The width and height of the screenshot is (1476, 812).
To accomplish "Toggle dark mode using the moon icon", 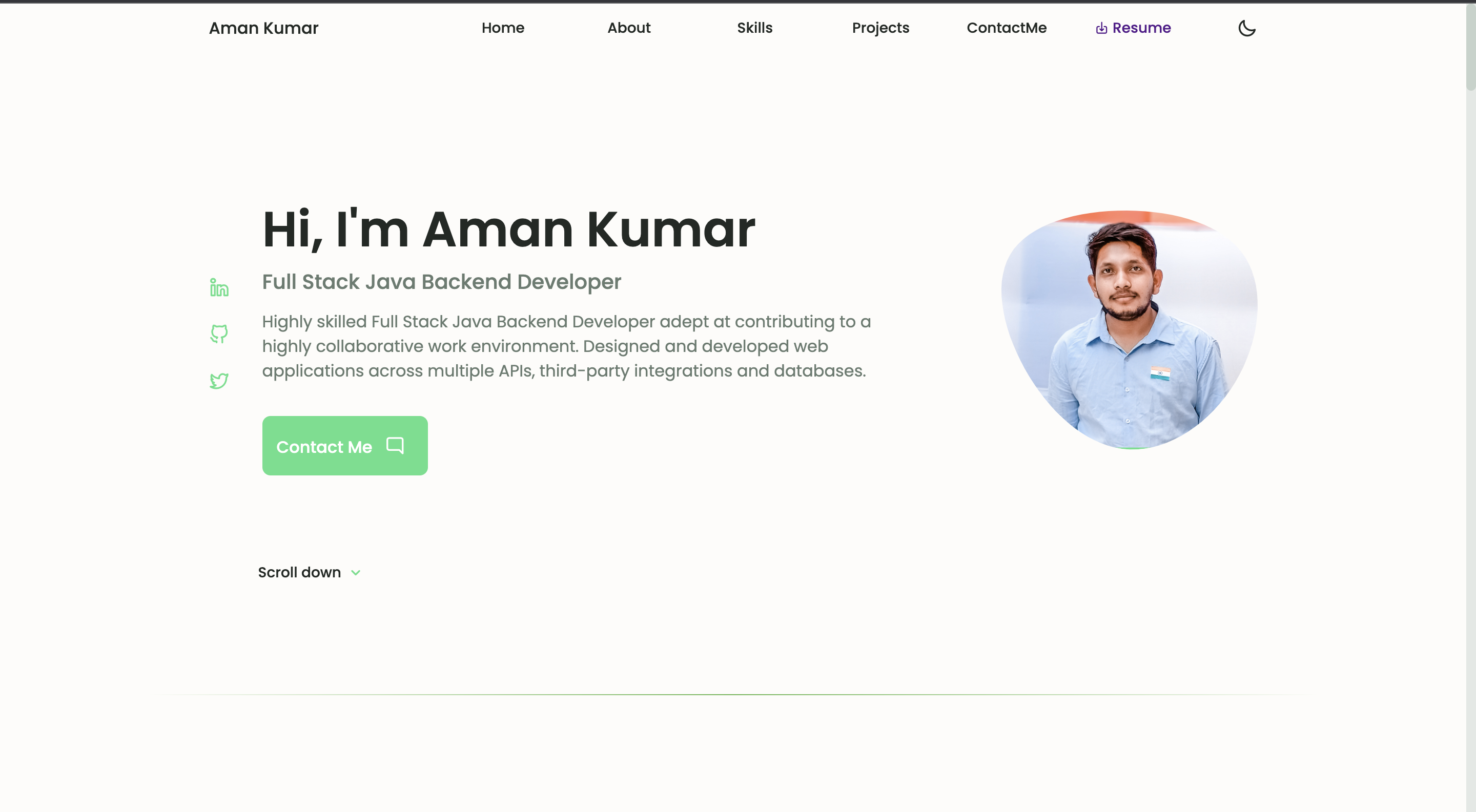I will pos(1247,28).
